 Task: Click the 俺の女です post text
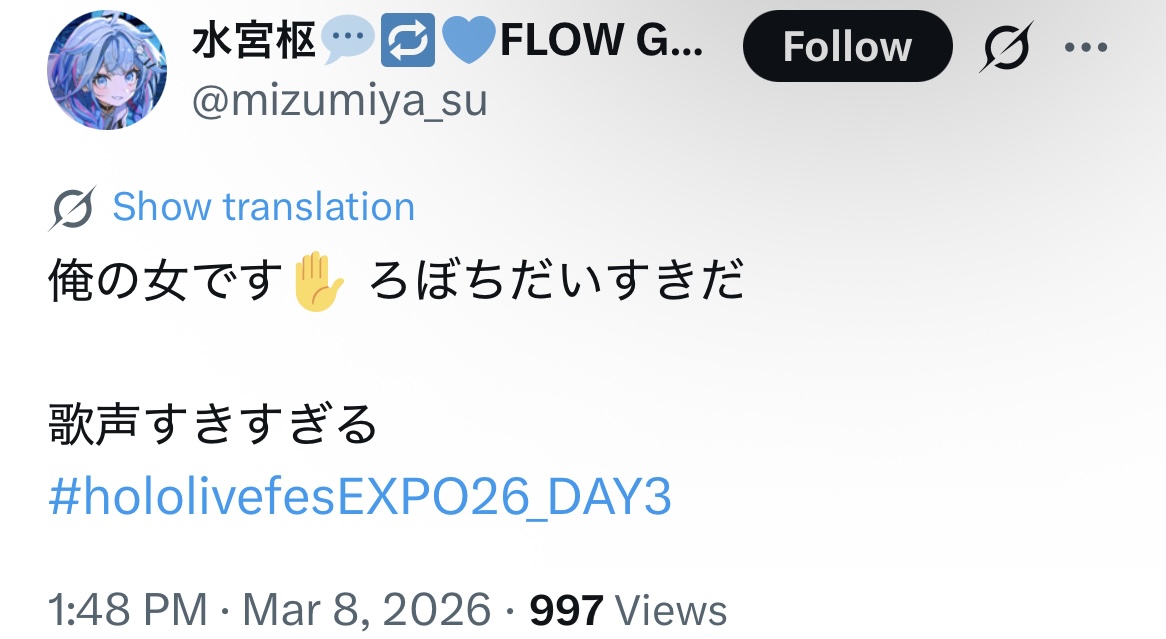165,280
